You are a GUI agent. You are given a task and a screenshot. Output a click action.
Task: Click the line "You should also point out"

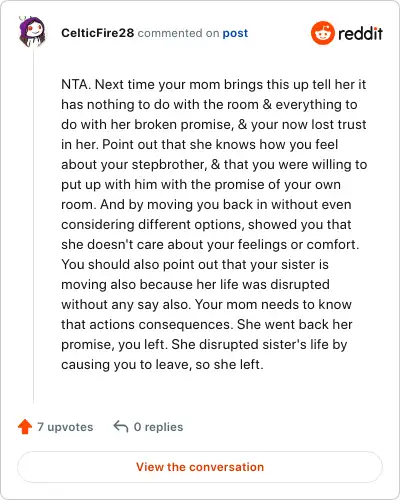pos(195,264)
